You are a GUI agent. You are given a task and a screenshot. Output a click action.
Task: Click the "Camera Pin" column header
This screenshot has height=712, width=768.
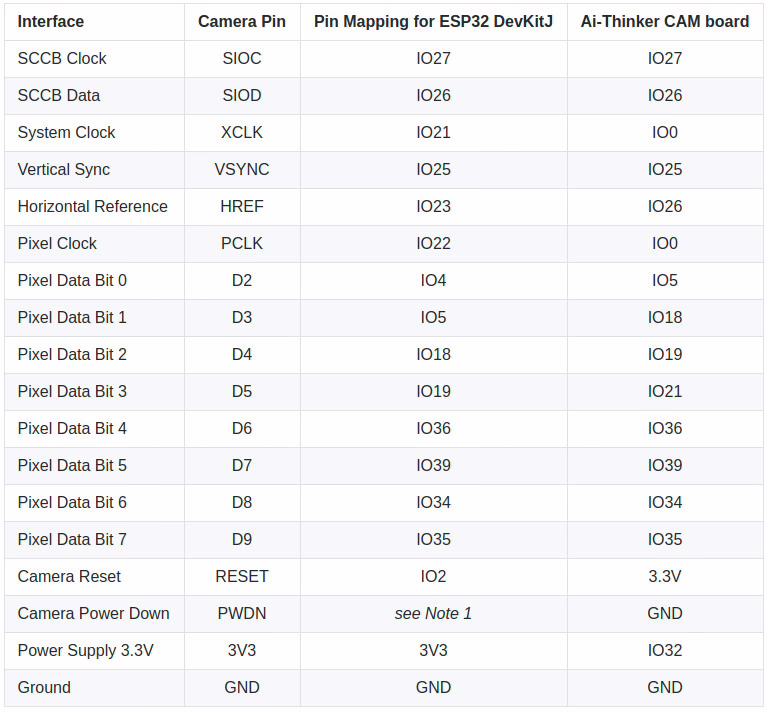242,21
